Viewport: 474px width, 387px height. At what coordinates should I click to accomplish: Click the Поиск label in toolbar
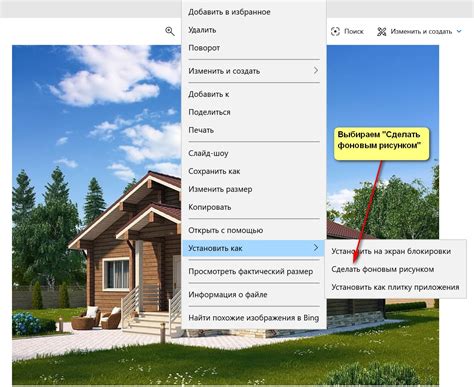coord(354,32)
